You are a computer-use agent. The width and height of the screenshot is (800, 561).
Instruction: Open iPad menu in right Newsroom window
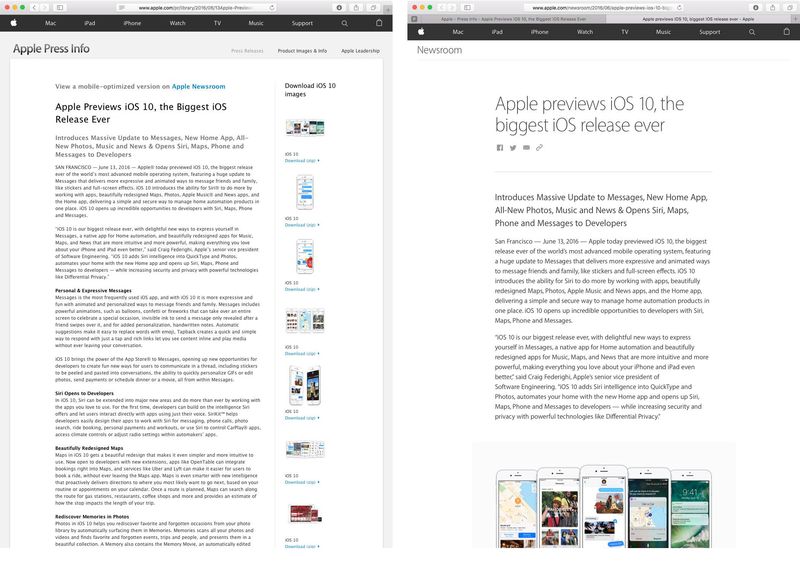[497, 32]
